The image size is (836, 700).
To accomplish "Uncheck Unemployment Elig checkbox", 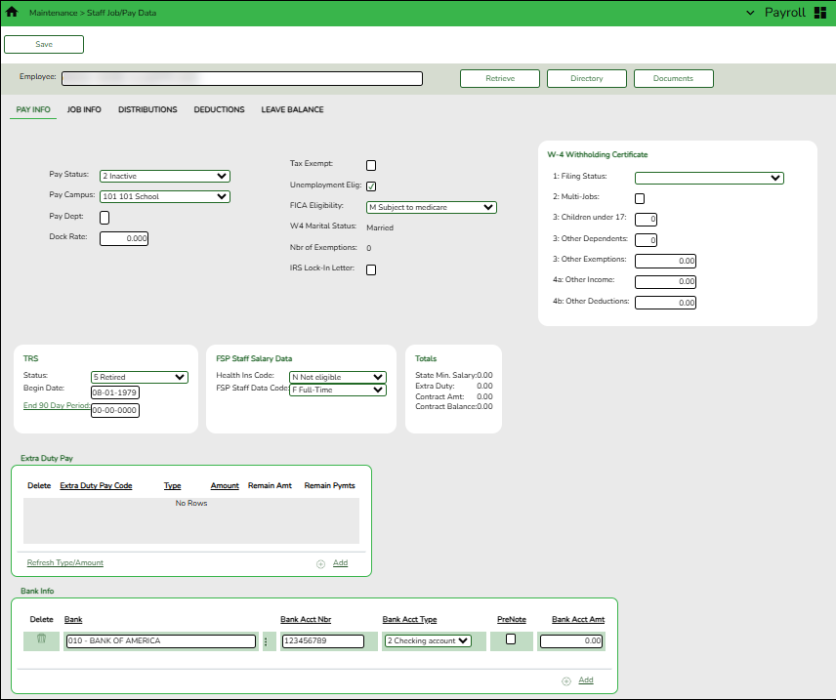I will pos(371,186).
